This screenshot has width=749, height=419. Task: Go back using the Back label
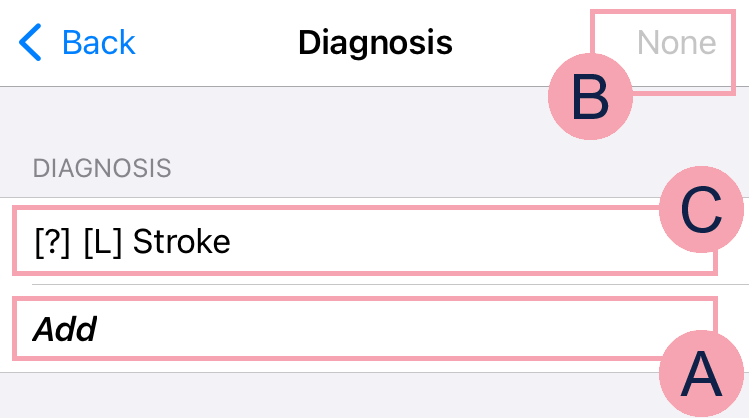pyautogui.click(x=98, y=43)
